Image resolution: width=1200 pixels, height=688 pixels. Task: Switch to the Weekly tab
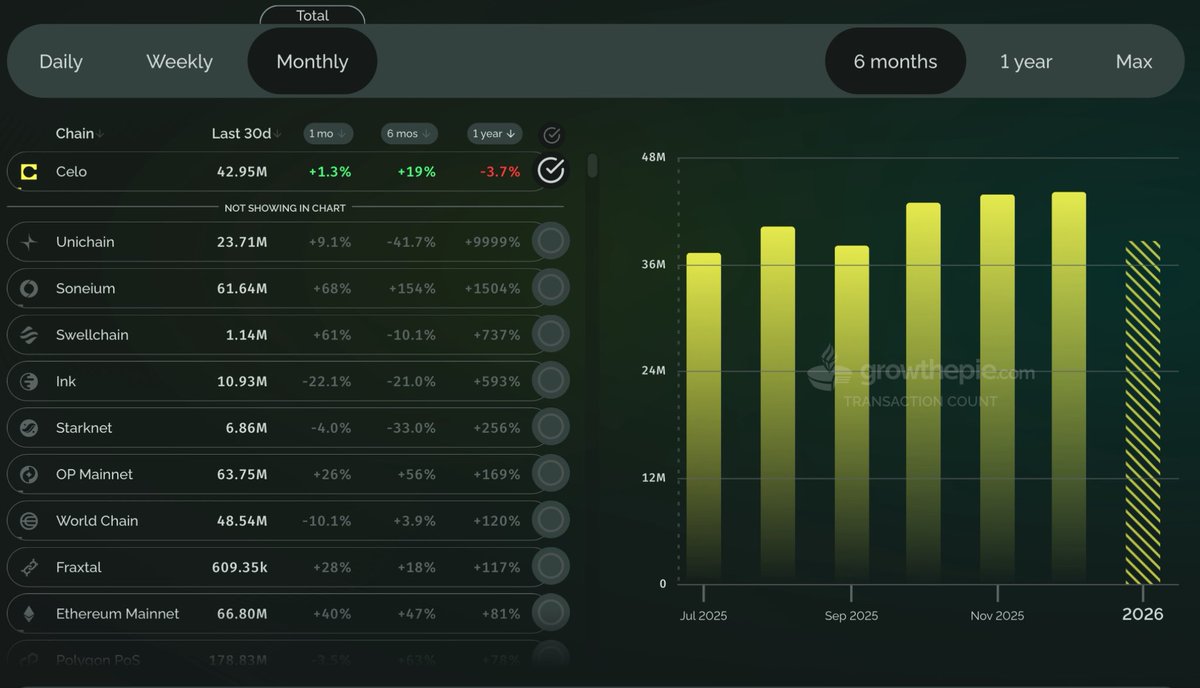click(179, 62)
